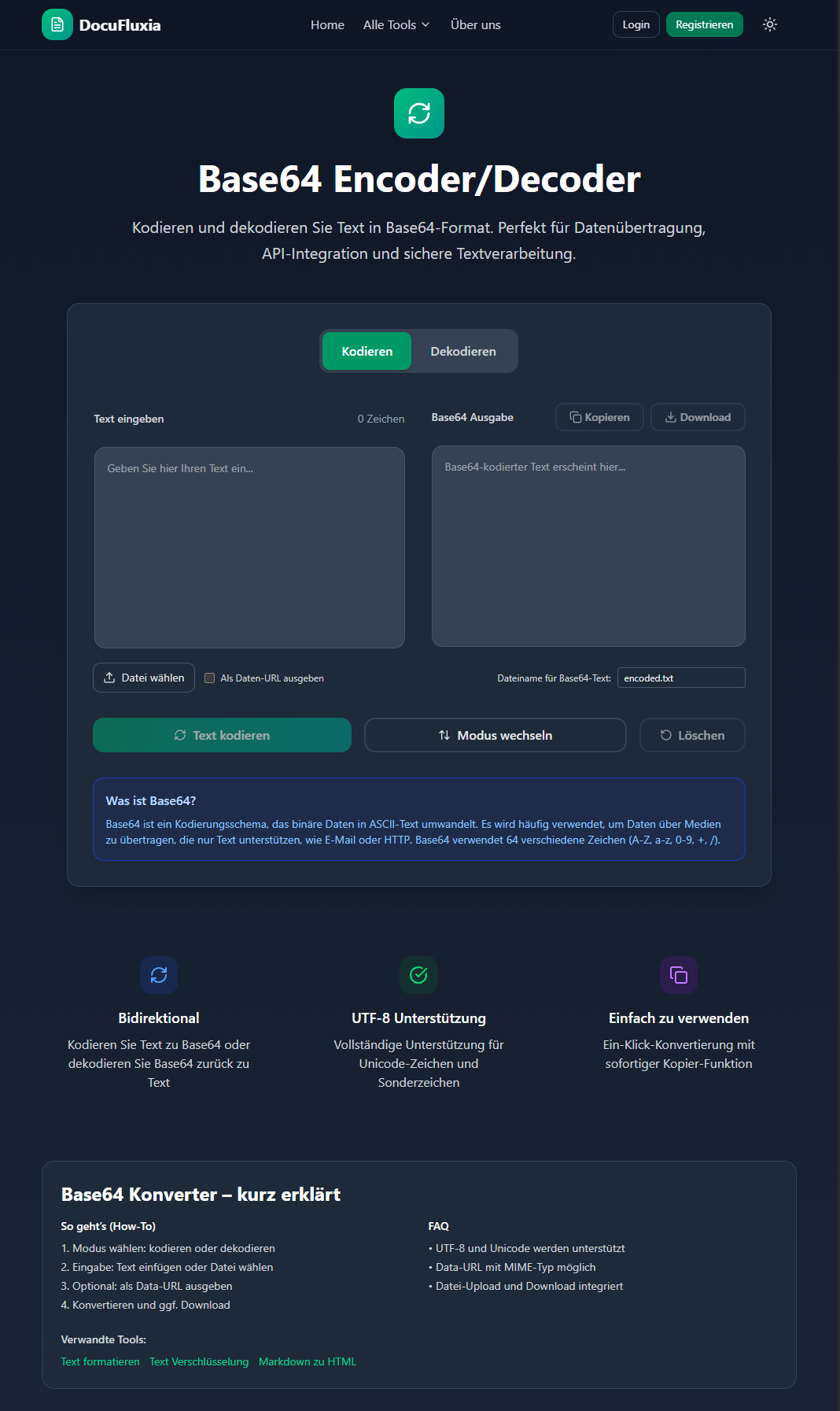Enable Als Daten-URL ausgeben checkbox
840x1411 pixels.
pyautogui.click(x=210, y=678)
